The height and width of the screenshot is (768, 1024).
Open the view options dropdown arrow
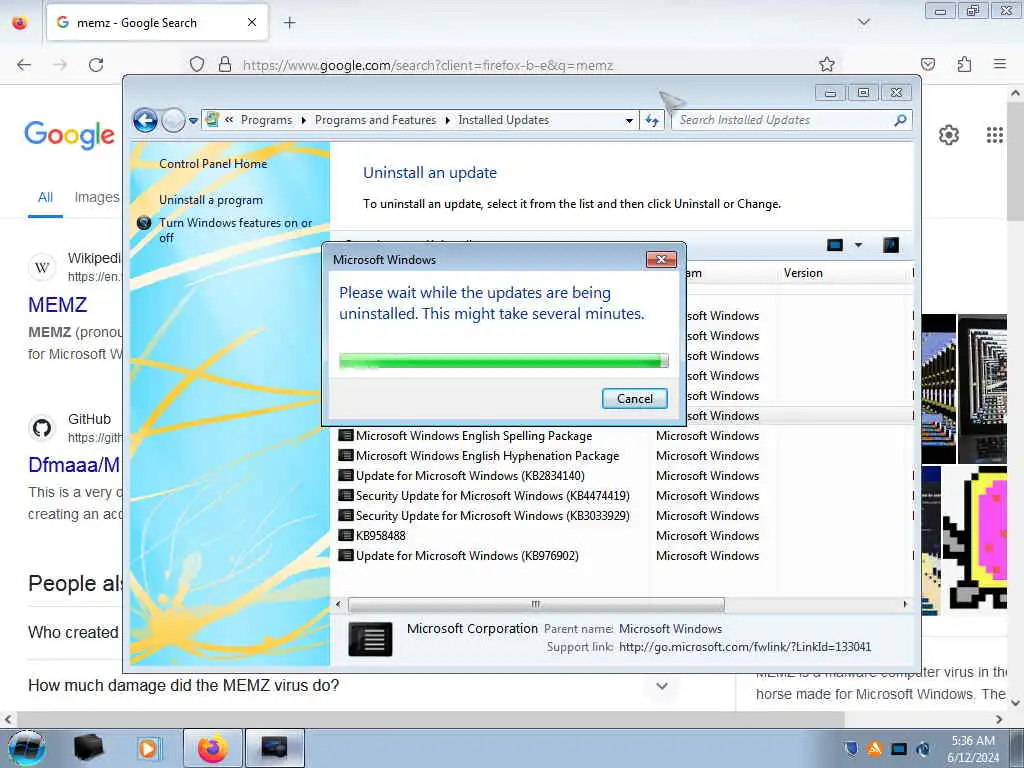pyautogui.click(x=858, y=246)
